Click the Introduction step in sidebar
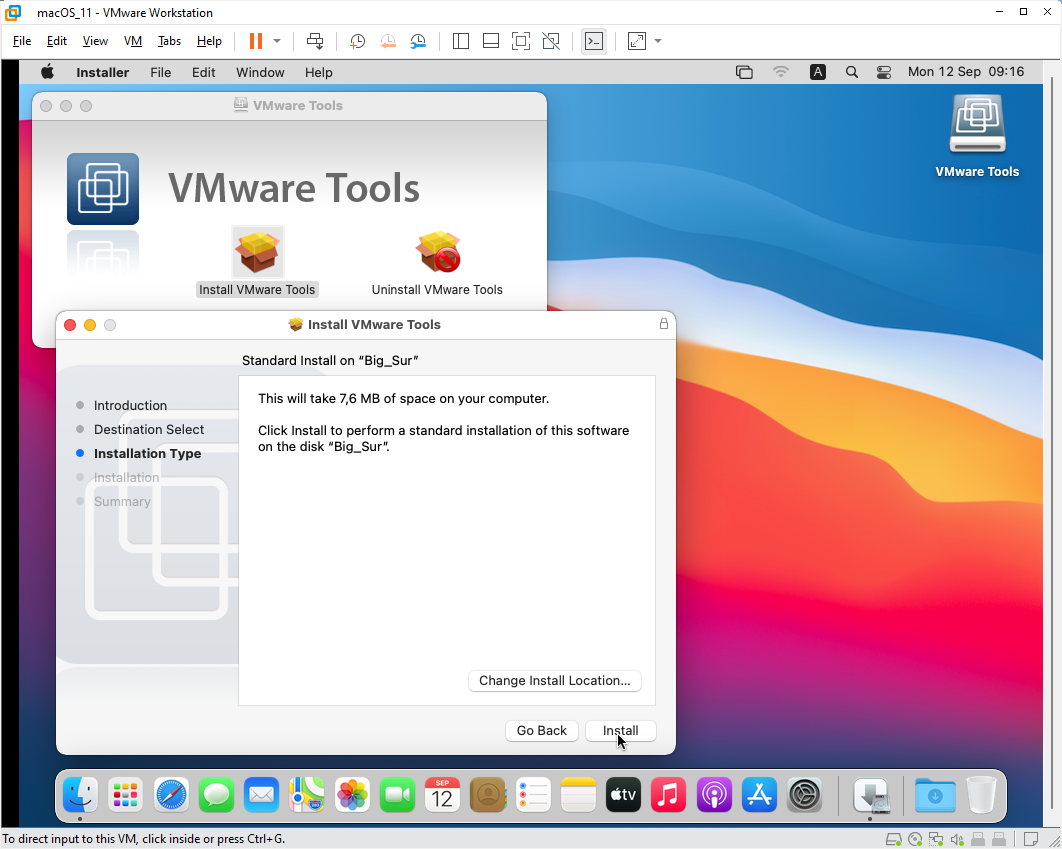 point(130,406)
